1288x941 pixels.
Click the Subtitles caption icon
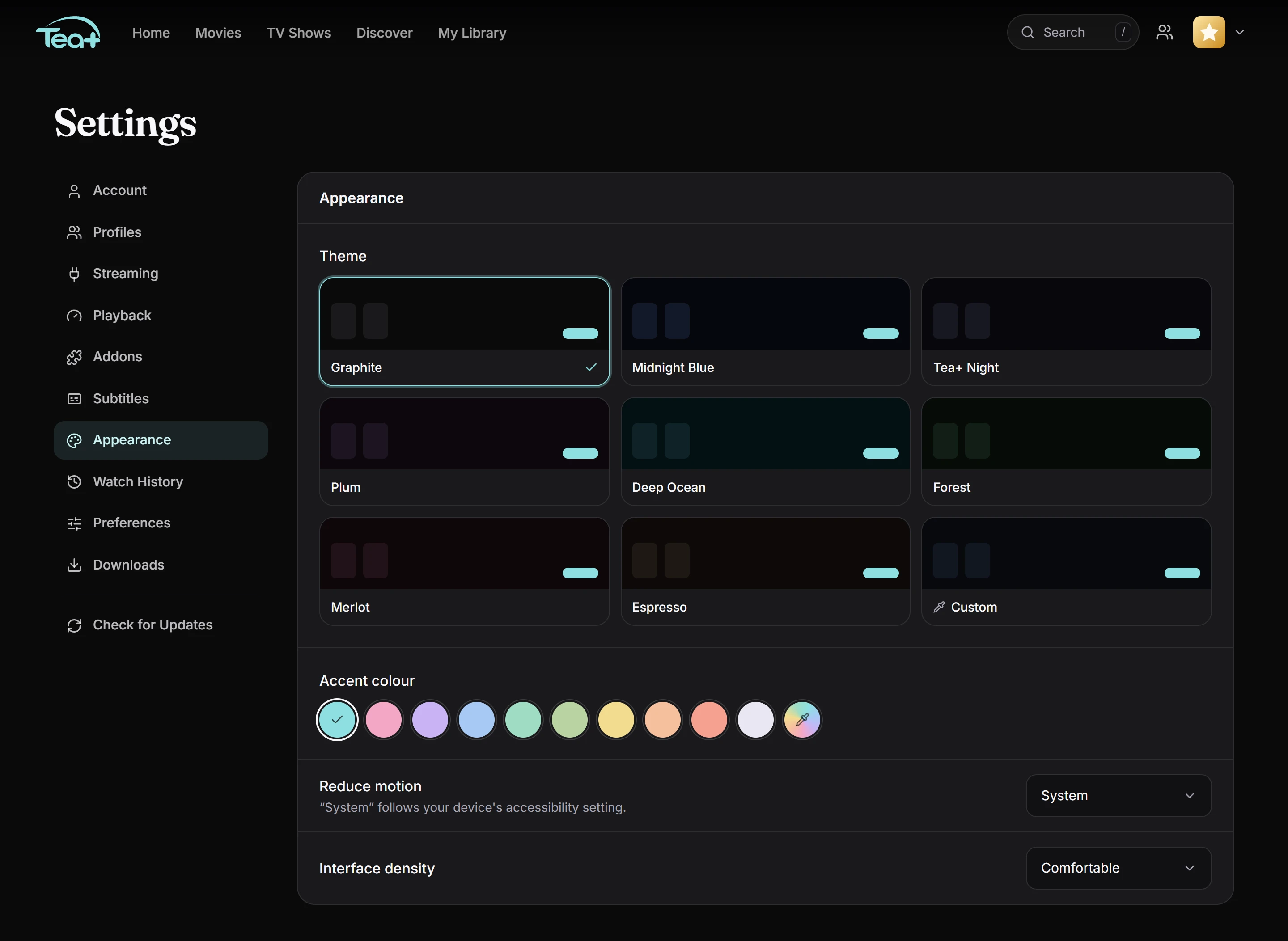coord(74,399)
